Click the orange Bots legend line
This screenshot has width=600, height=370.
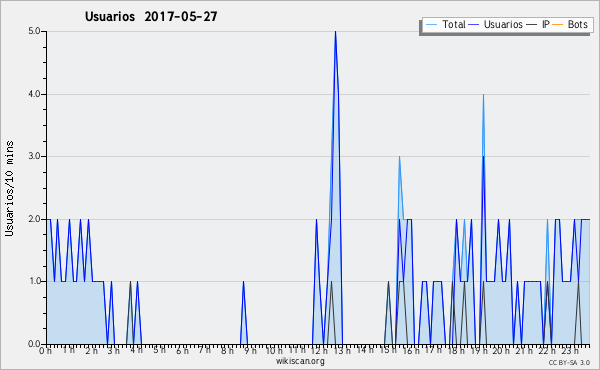[x=558, y=25]
